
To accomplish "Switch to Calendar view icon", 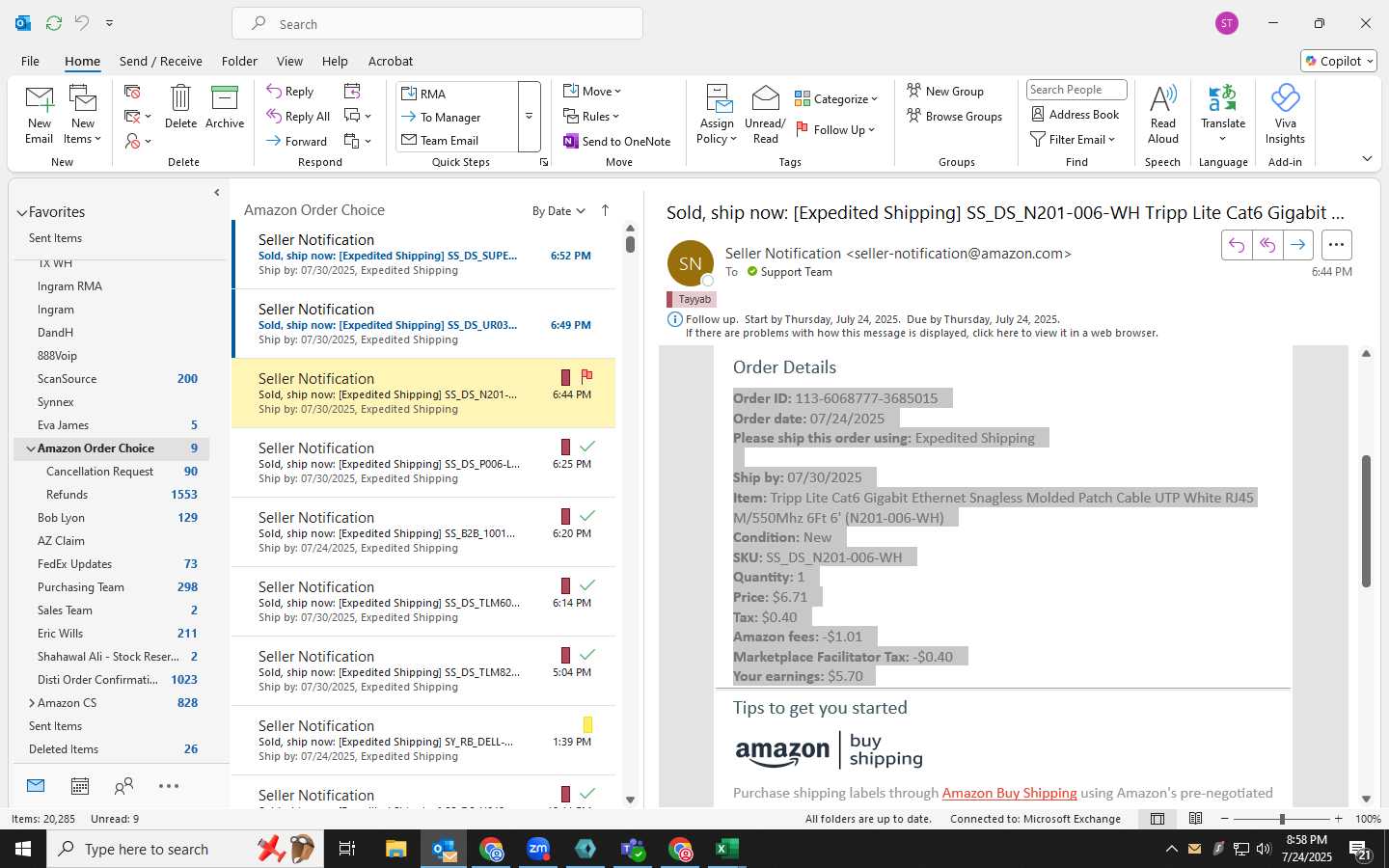I will coord(80,786).
